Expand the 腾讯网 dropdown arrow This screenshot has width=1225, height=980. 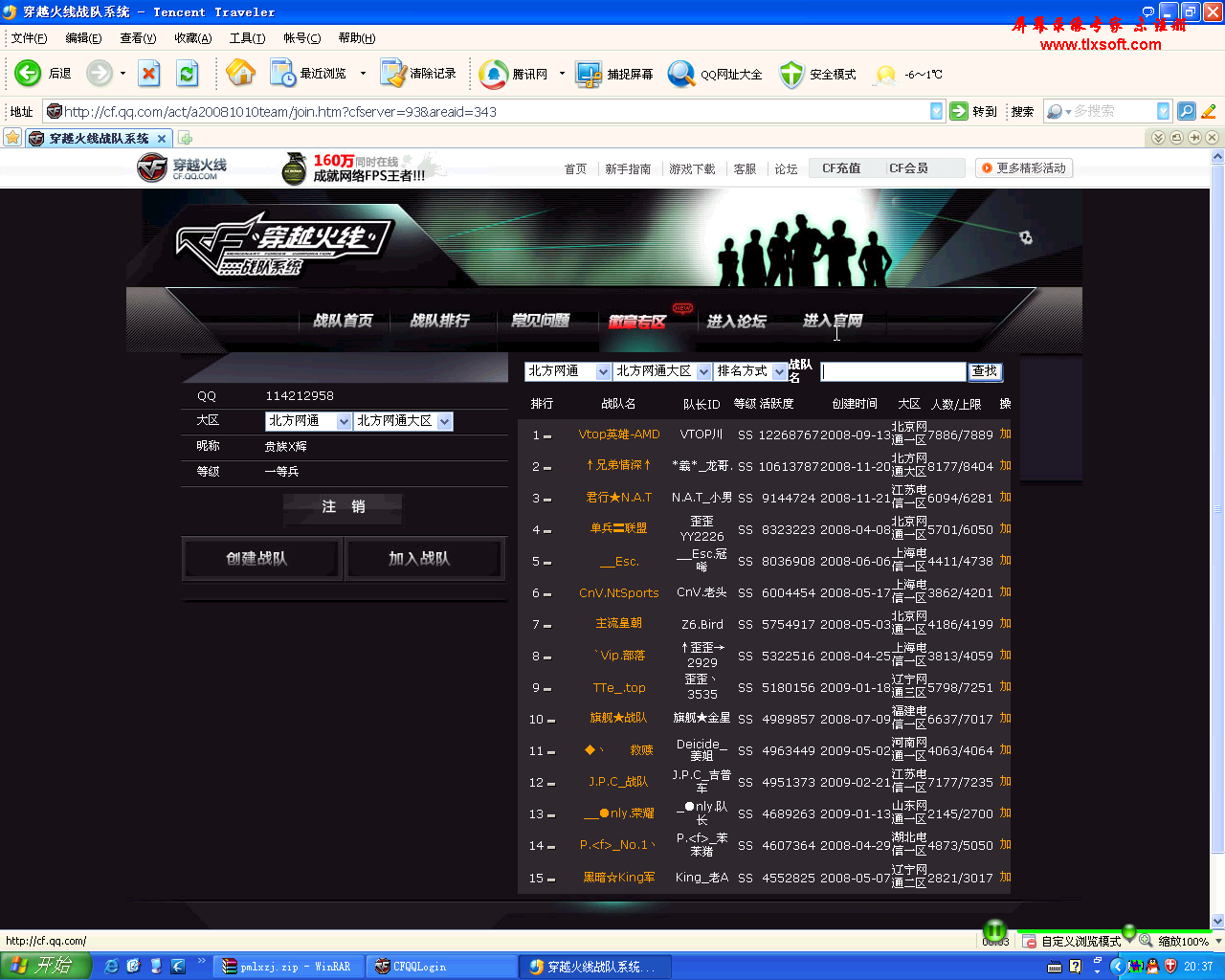click(562, 74)
